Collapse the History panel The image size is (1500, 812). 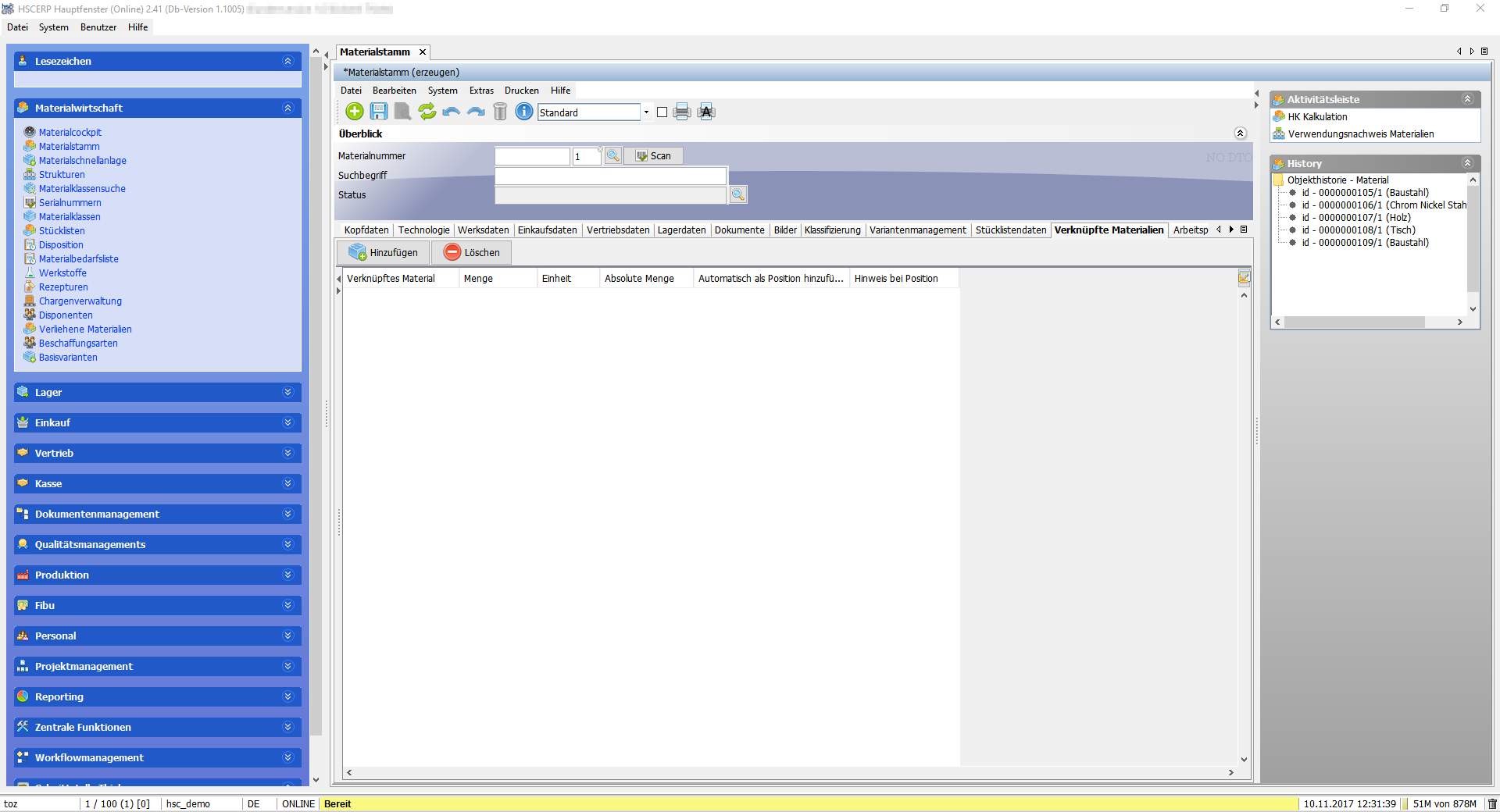click(x=1467, y=163)
